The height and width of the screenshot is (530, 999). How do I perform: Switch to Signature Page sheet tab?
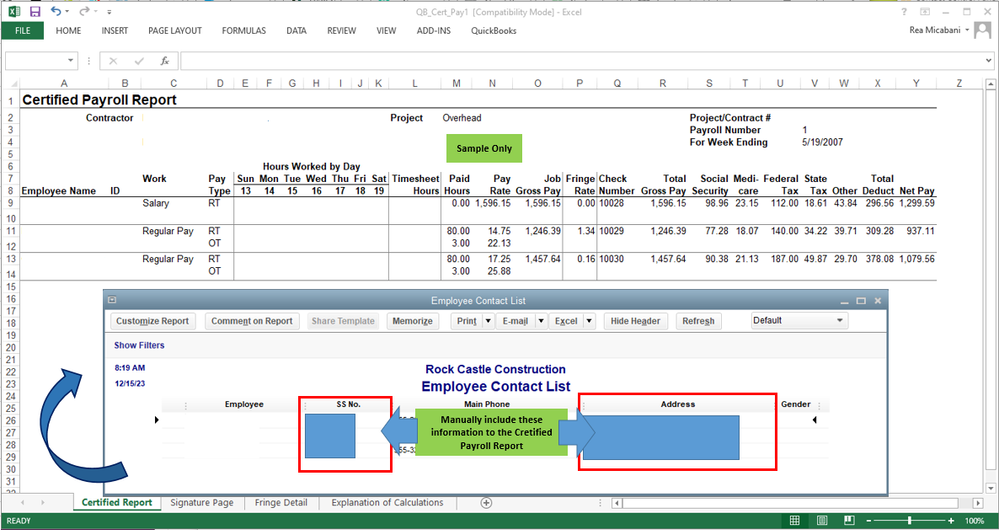click(202, 503)
